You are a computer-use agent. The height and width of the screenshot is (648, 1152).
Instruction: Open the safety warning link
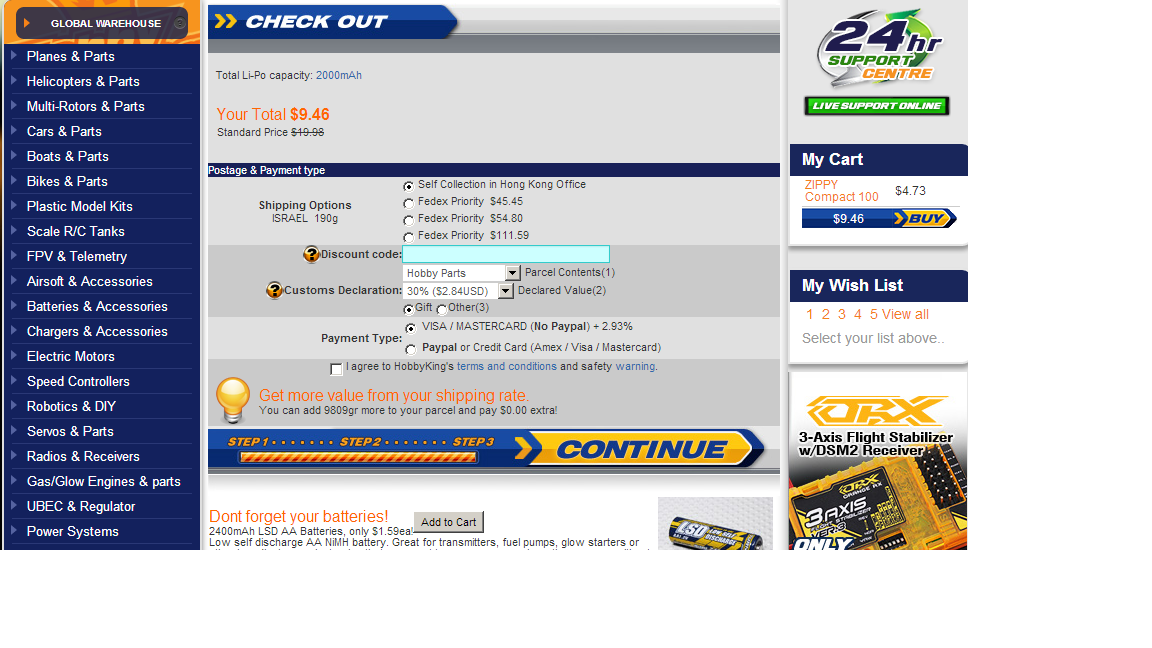coord(636,367)
